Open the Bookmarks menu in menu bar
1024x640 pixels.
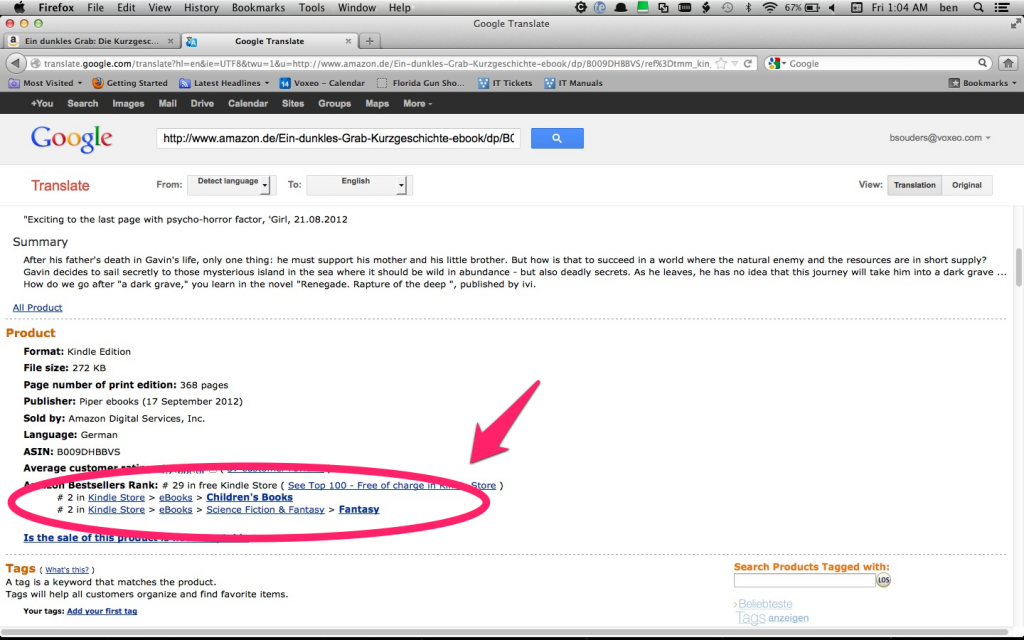258,8
